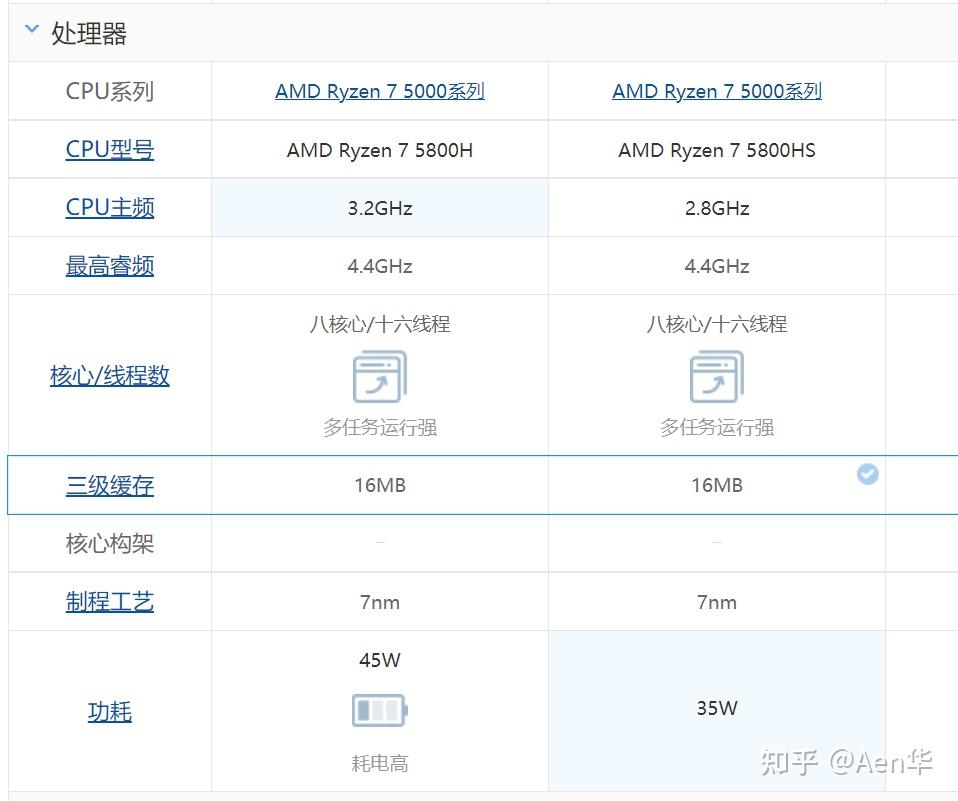
Task: Click the 处理器 section heading
Action: coord(89,33)
